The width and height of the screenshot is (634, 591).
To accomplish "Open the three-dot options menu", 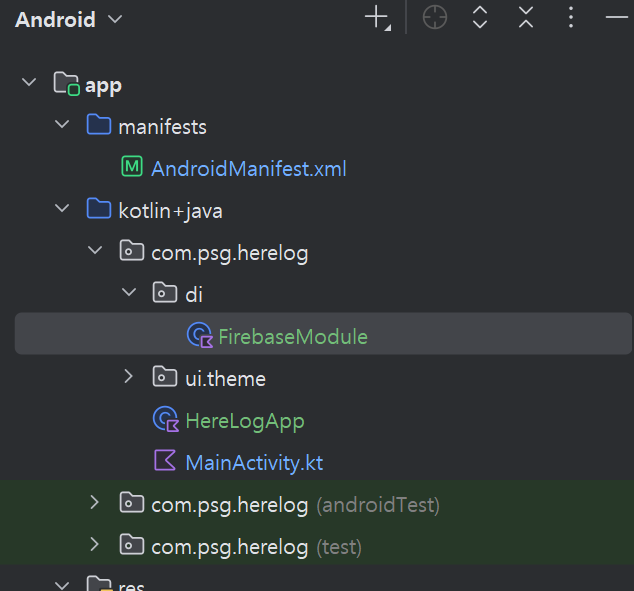I will point(571,18).
